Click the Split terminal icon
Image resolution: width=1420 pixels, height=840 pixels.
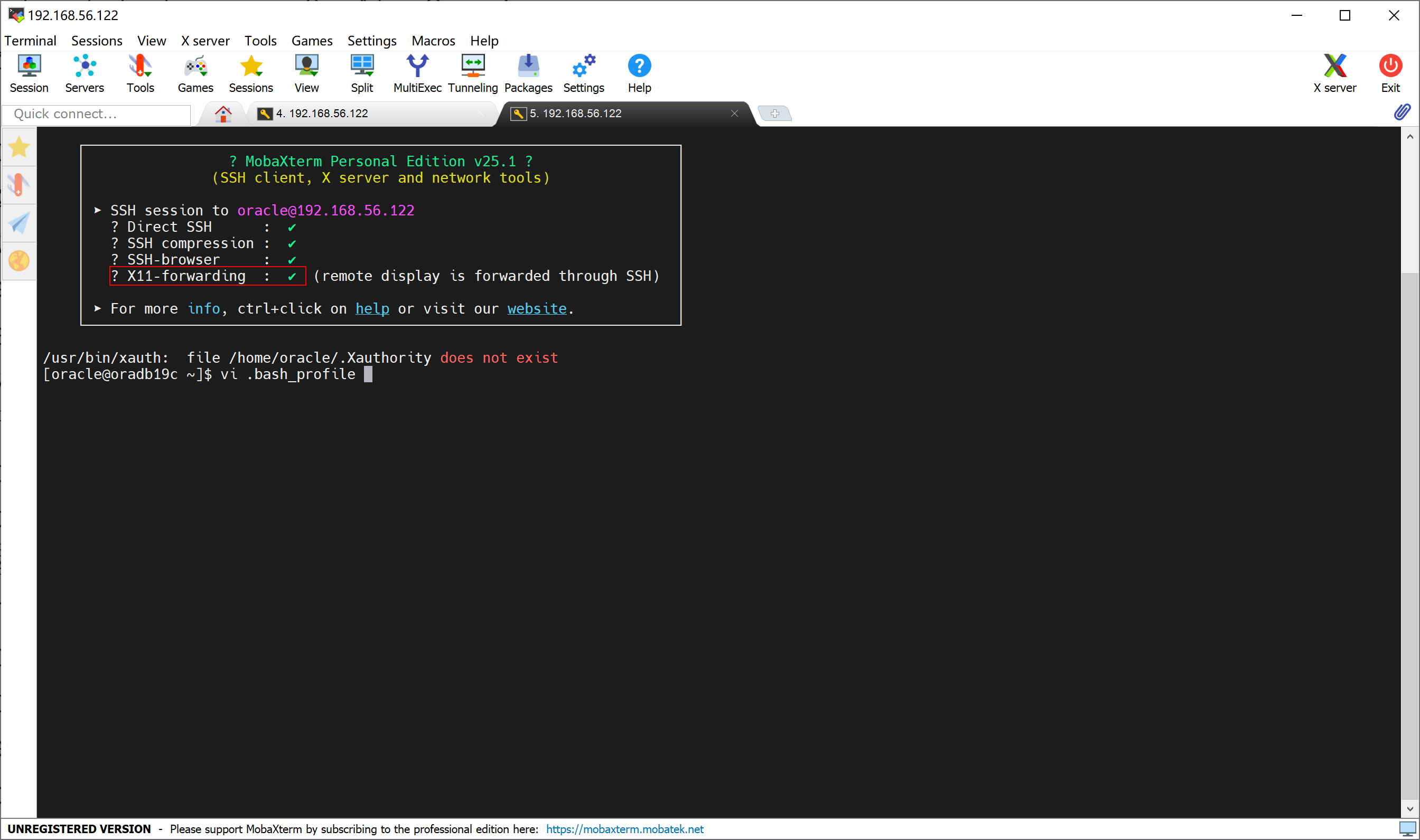362,73
